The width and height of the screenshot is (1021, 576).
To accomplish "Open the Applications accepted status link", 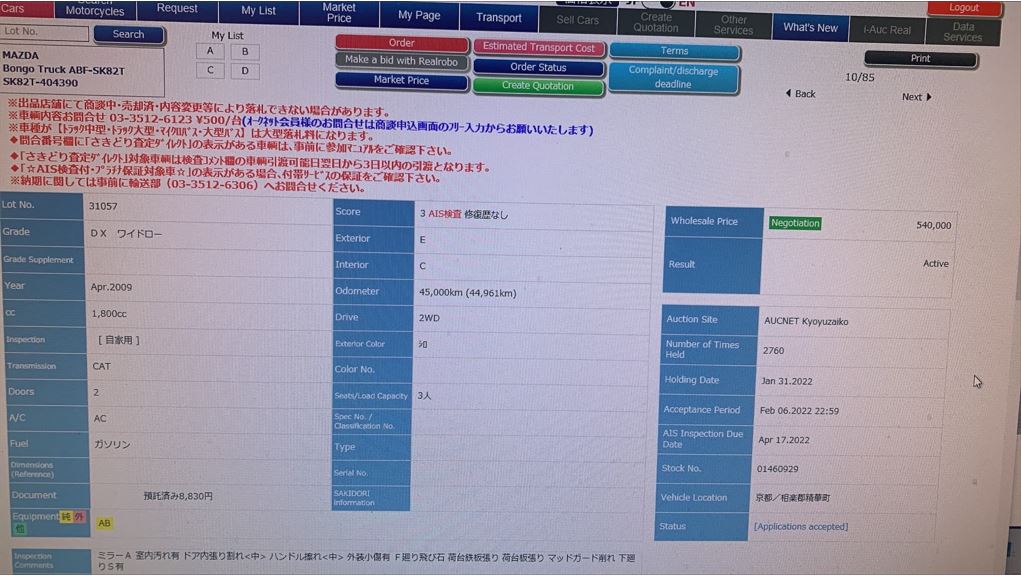I will click(x=800, y=527).
